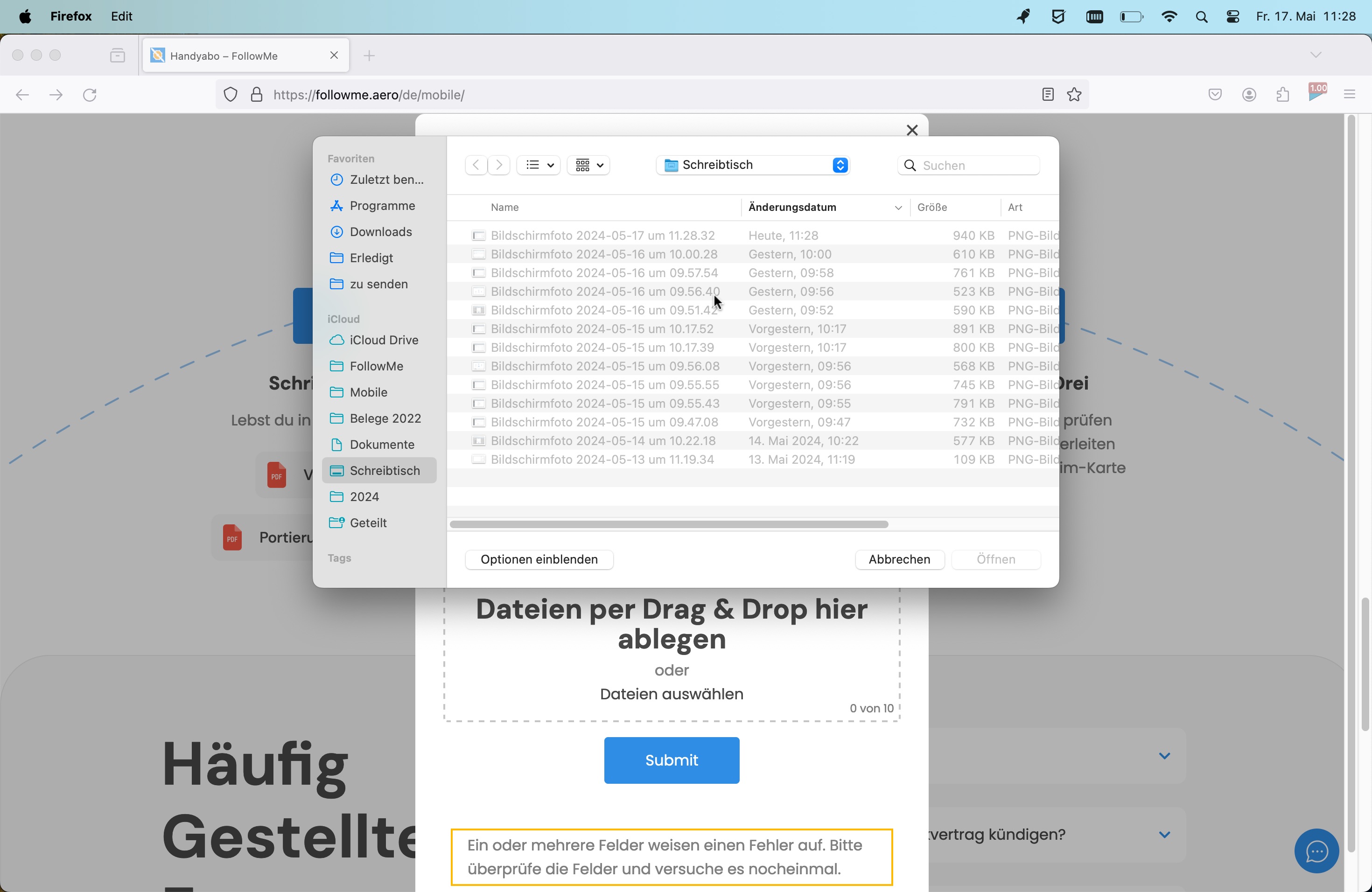Expand the vertrag kündigen FAQ chevron
This screenshot has height=892, width=1372.
click(x=1164, y=834)
